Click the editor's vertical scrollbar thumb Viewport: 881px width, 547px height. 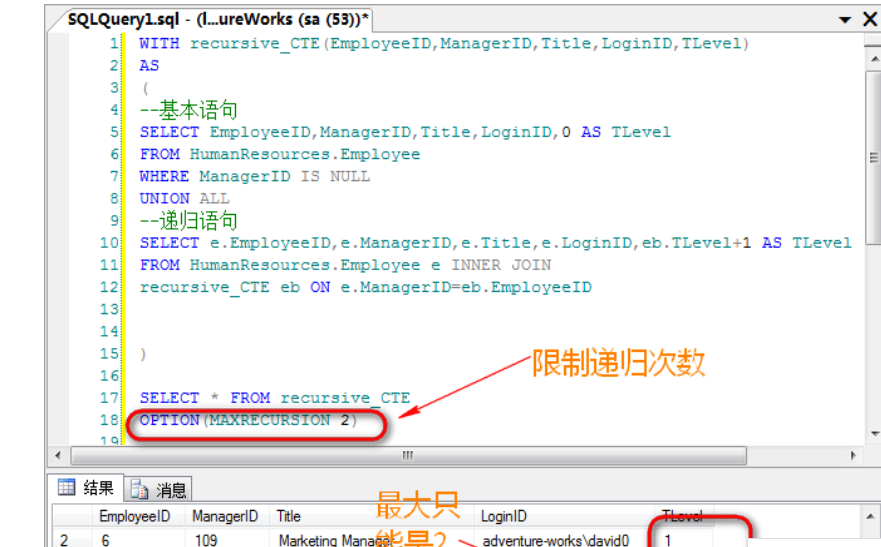point(872,155)
